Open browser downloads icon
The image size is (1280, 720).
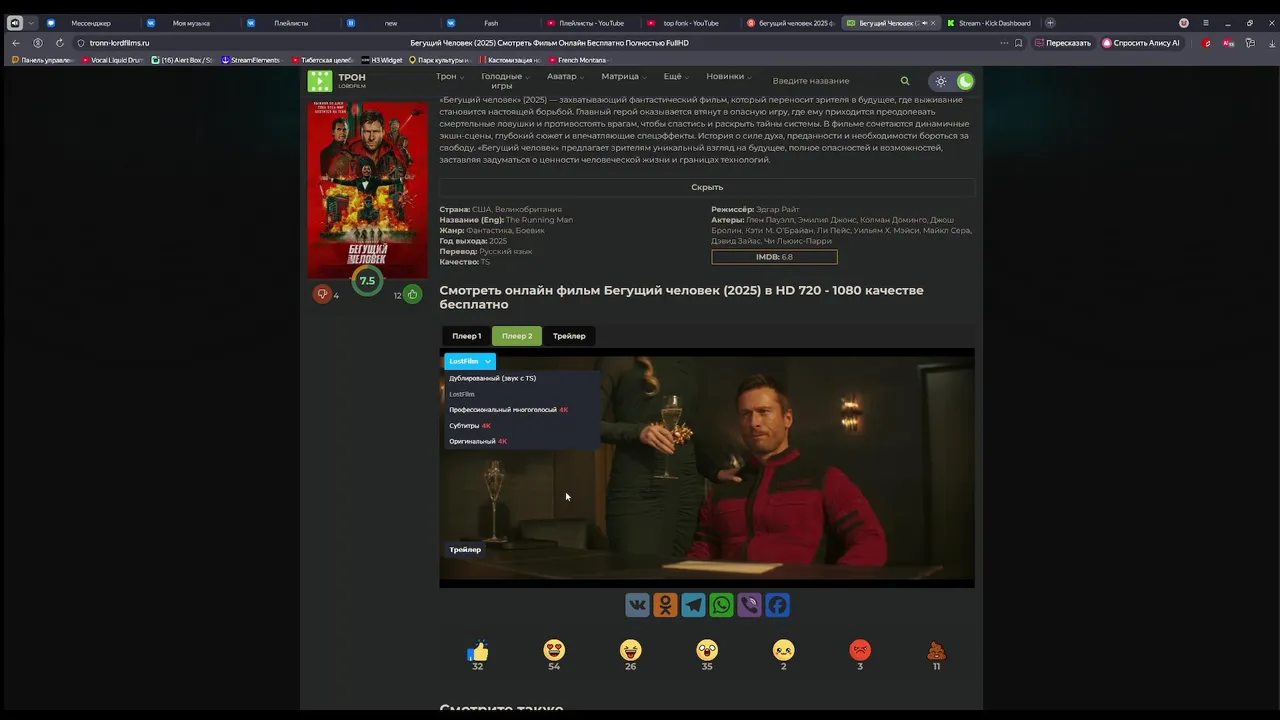[1272, 43]
